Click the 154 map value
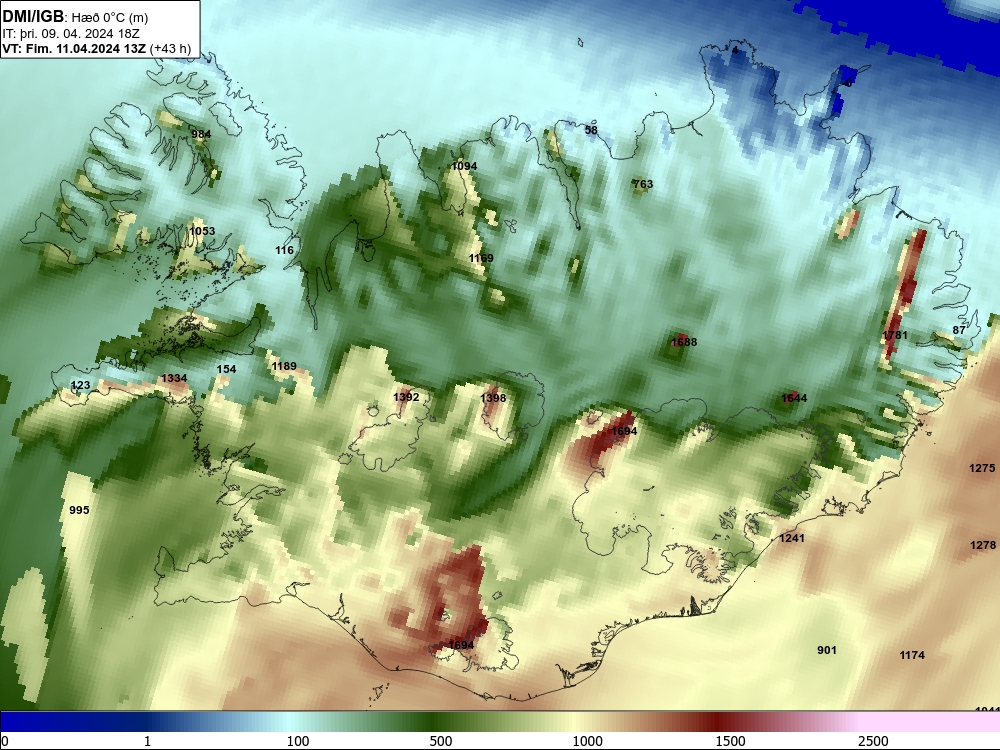 226,369
